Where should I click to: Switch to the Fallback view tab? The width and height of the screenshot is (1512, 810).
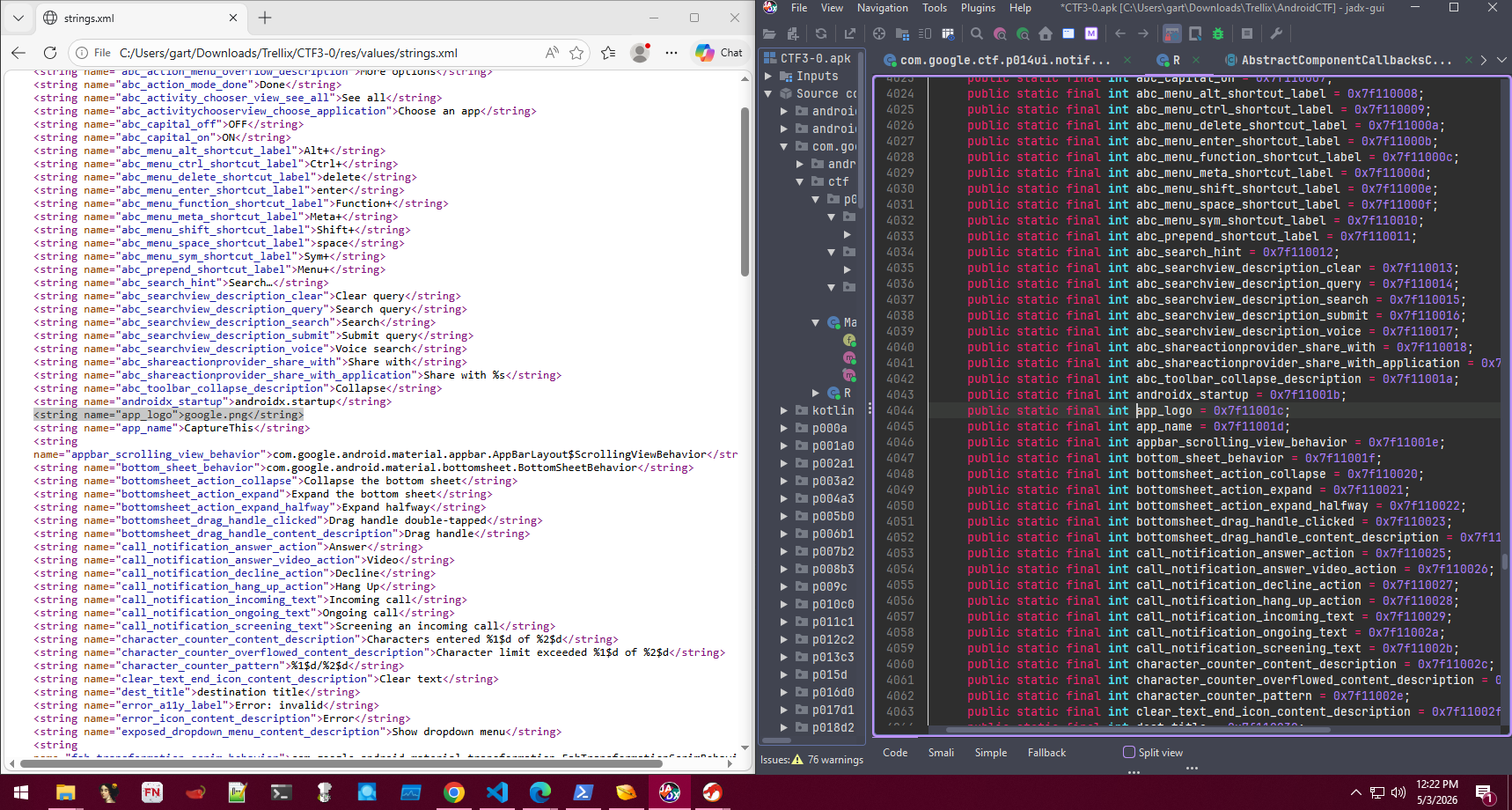1046,753
